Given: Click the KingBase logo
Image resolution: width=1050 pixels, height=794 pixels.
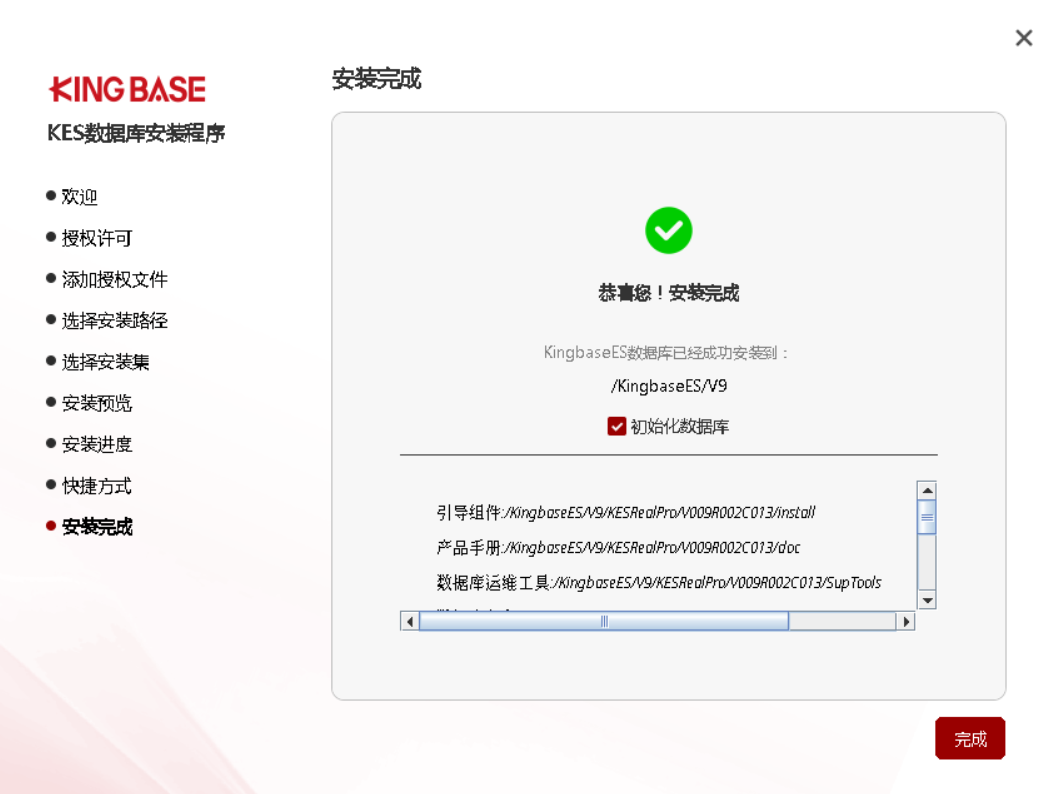Looking at the screenshot, I should coord(127,90).
